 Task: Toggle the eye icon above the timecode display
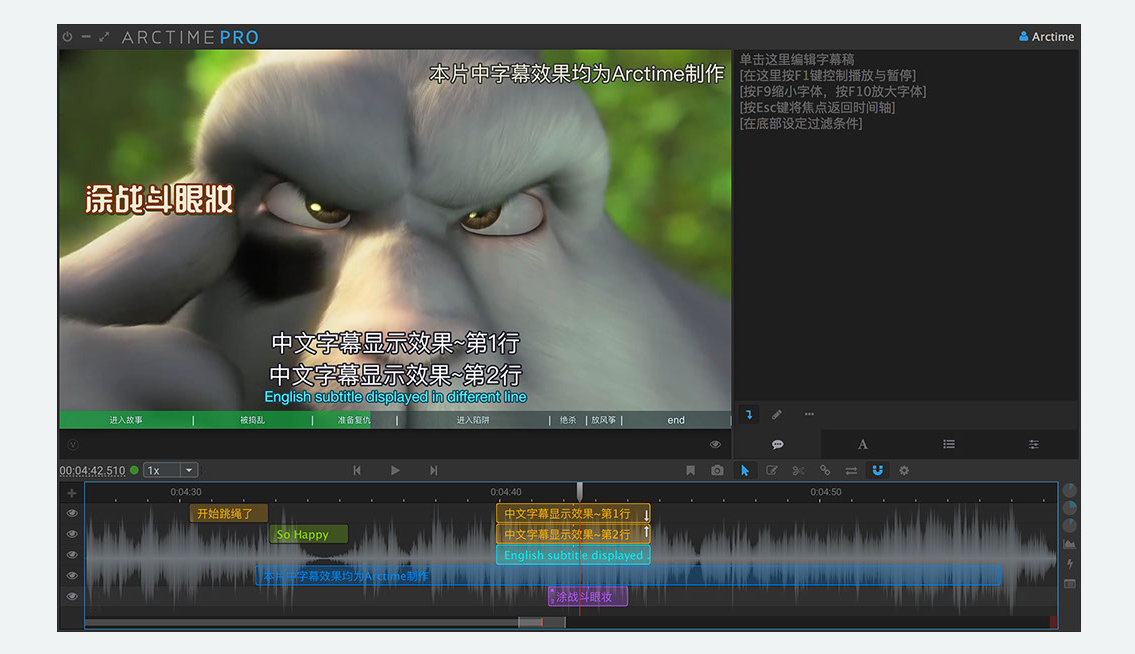(x=715, y=444)
